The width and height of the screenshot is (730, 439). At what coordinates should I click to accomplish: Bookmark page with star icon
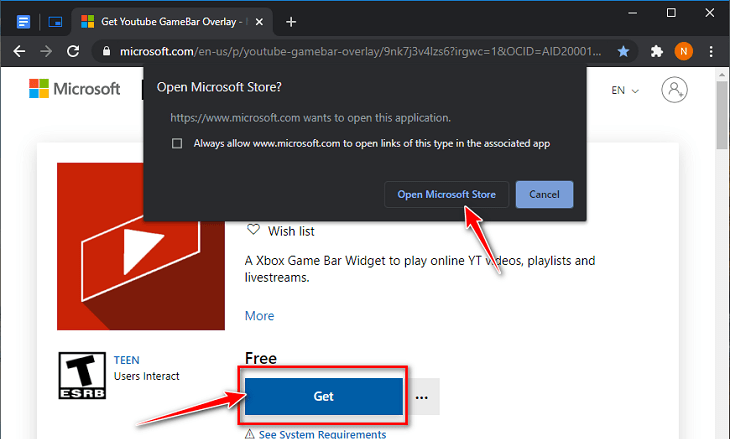624,50
